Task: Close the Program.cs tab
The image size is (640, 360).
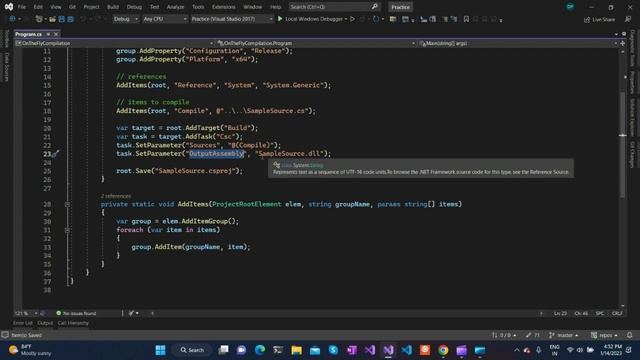Action: (56, 34)
